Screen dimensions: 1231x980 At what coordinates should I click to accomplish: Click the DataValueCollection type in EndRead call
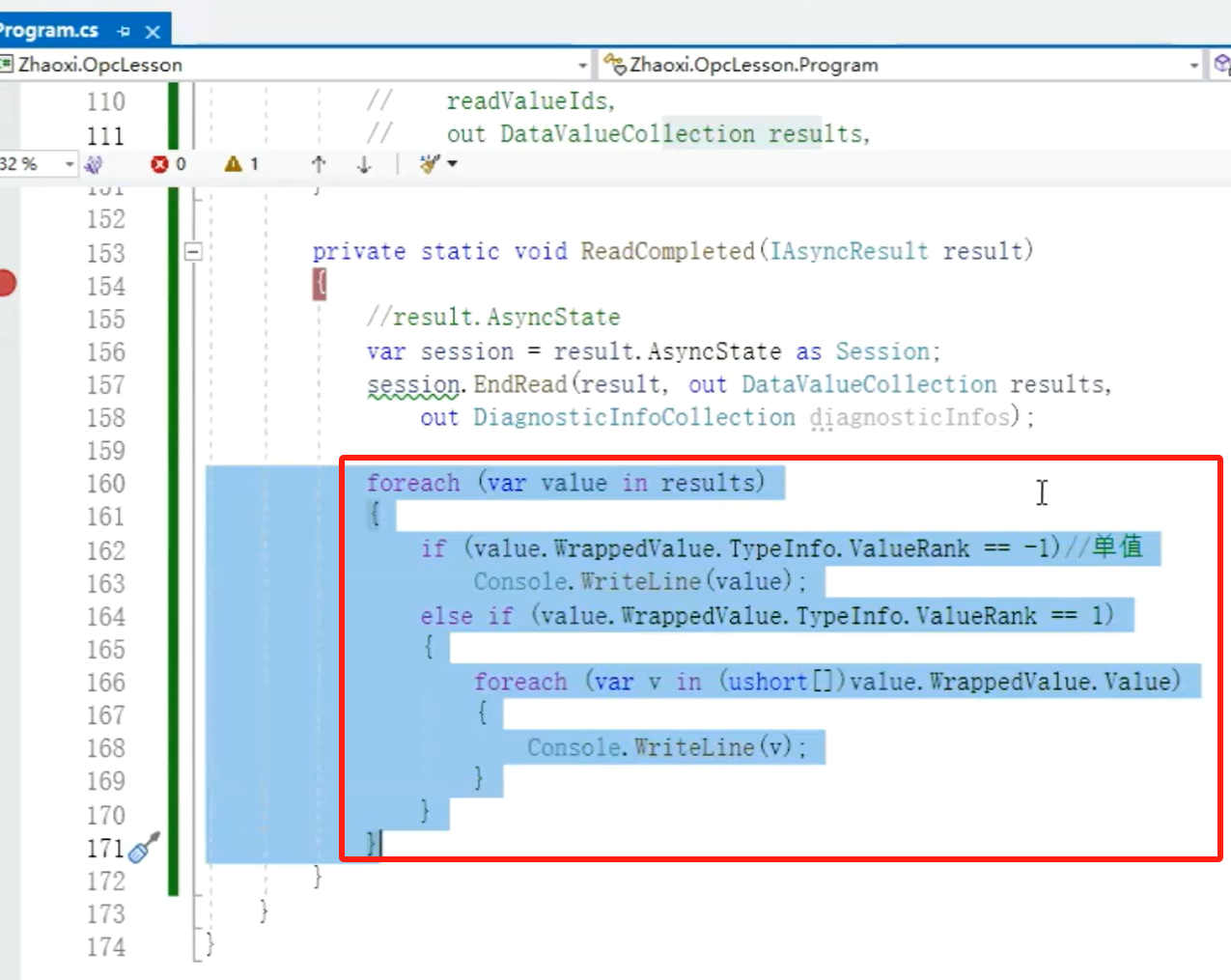point(868,384)
